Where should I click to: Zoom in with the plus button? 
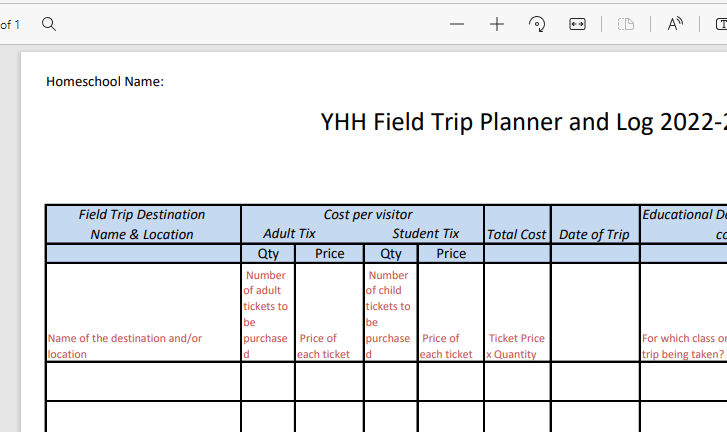[x=497, y=24]
